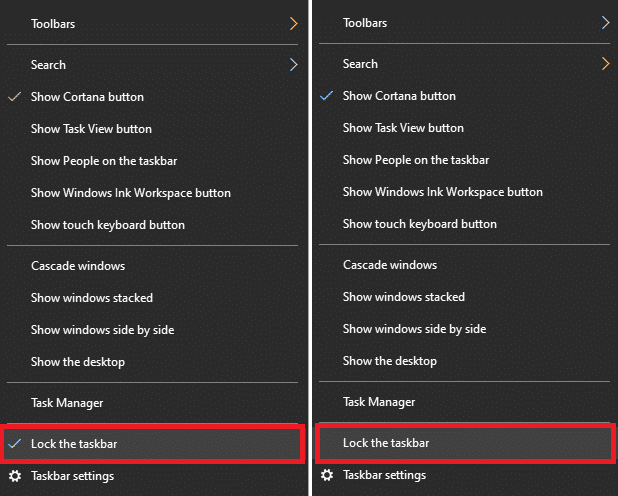This screenshot has width=618, height=496.
Task: Choose Show People on the taskbar in the right menu
Action: coord(416,160)
